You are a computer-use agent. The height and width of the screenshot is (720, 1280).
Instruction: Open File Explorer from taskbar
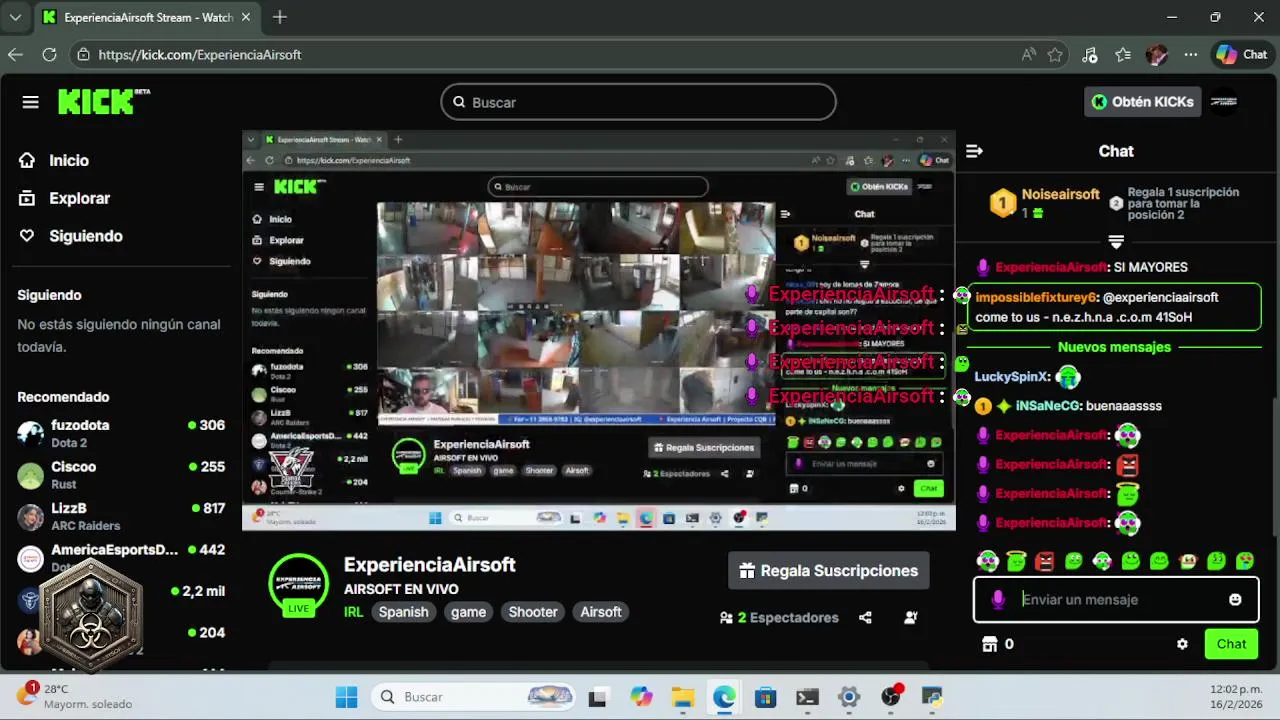coord(682,697)
